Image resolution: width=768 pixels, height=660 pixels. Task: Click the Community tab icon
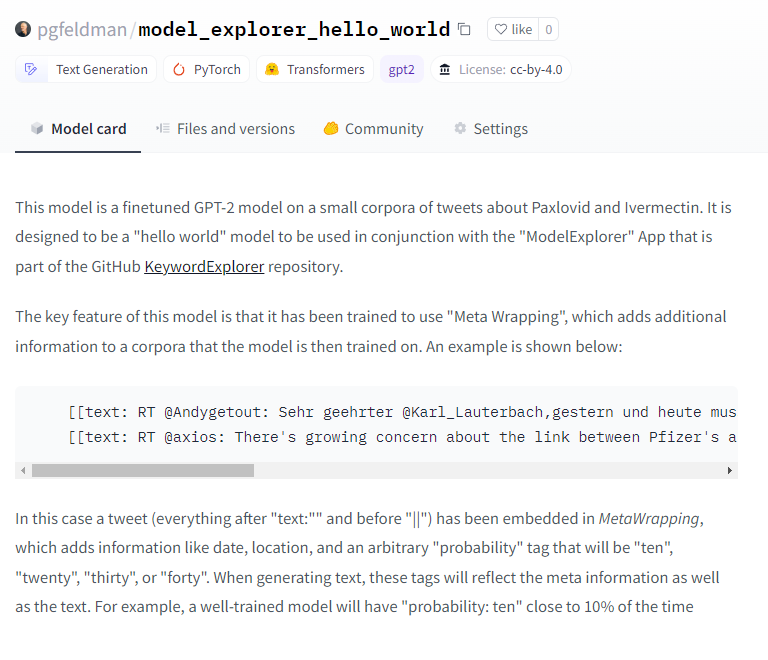click(331, 128)
